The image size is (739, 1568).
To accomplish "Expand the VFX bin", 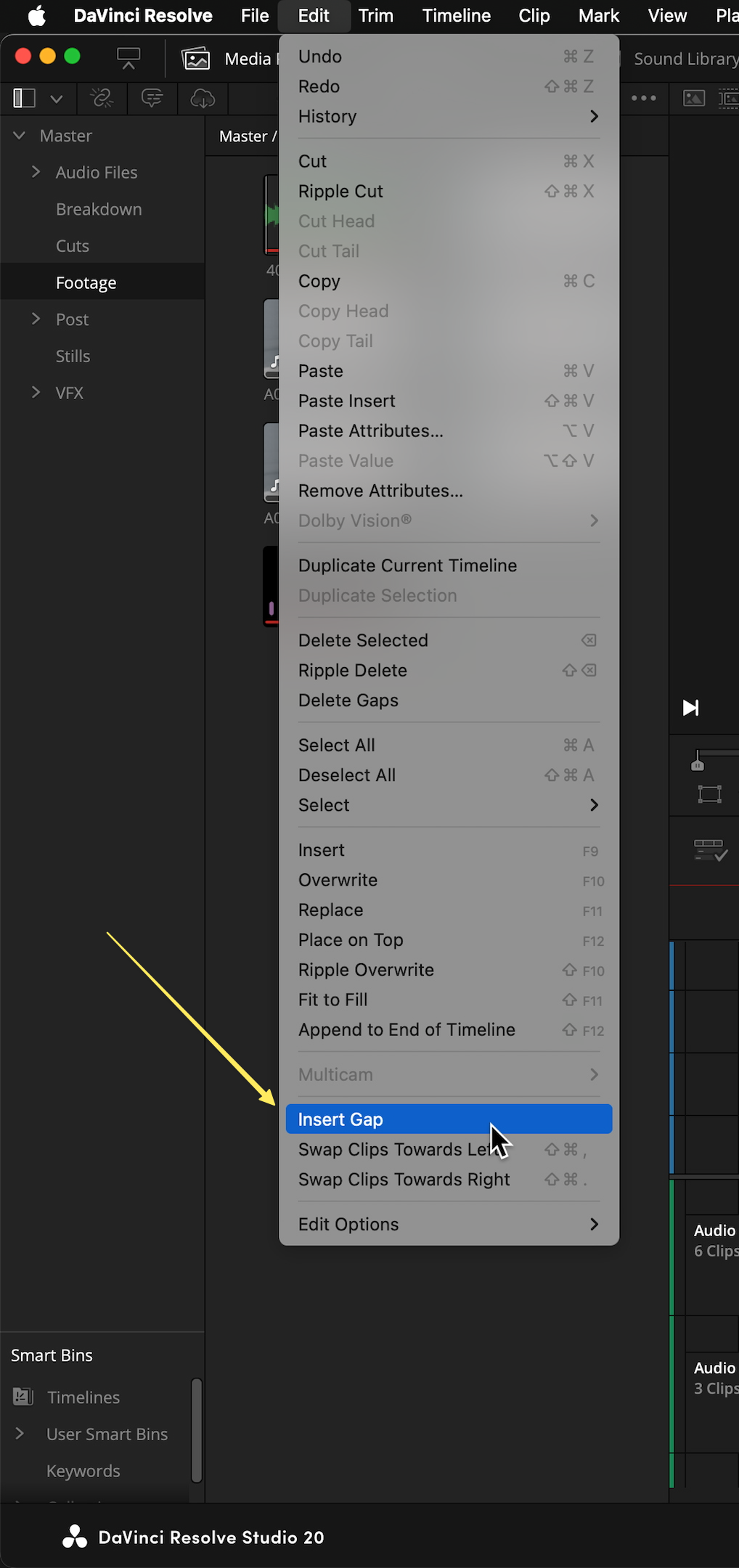I will coord(36,392).
